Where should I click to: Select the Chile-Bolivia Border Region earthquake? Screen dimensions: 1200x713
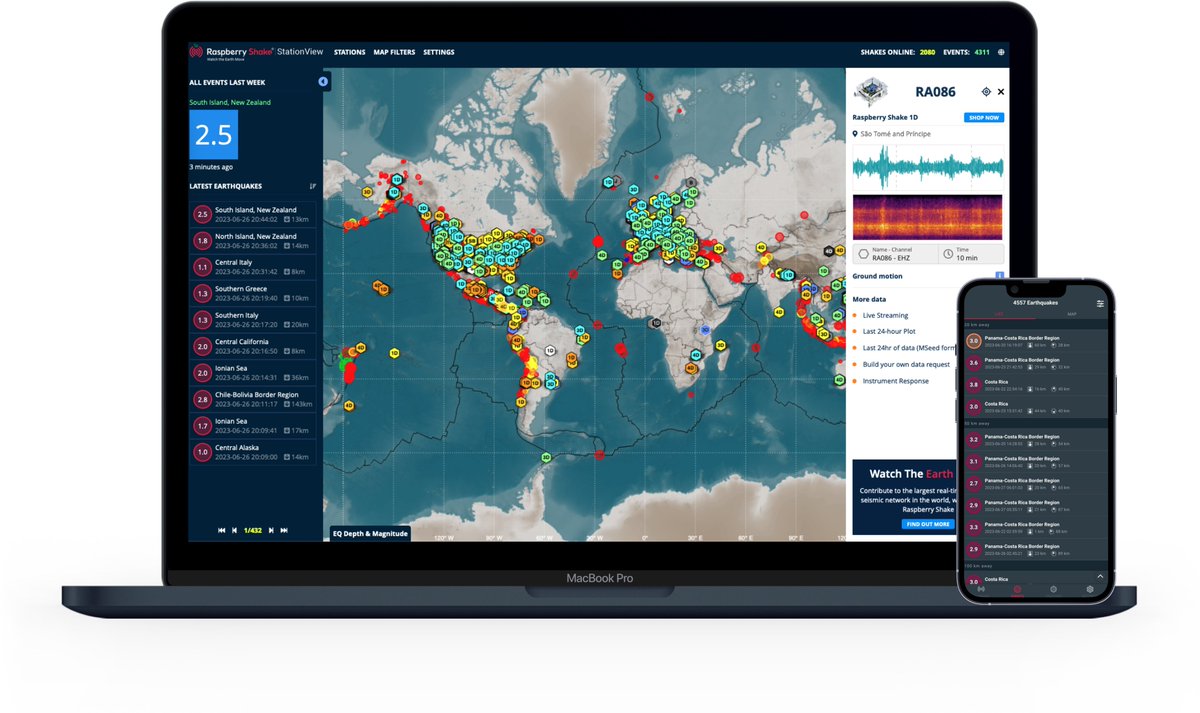coord(253,399)
